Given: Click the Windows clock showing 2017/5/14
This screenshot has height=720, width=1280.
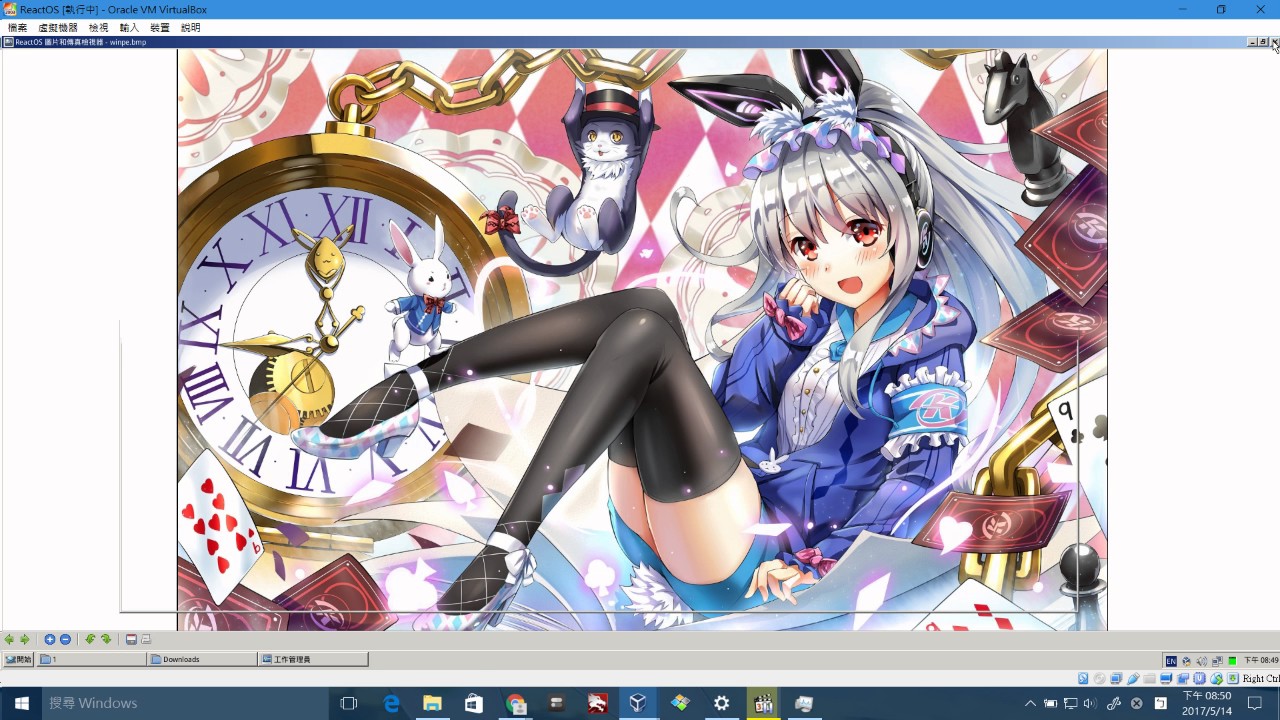Looking at the screenshot, I should click(1206, 703).
